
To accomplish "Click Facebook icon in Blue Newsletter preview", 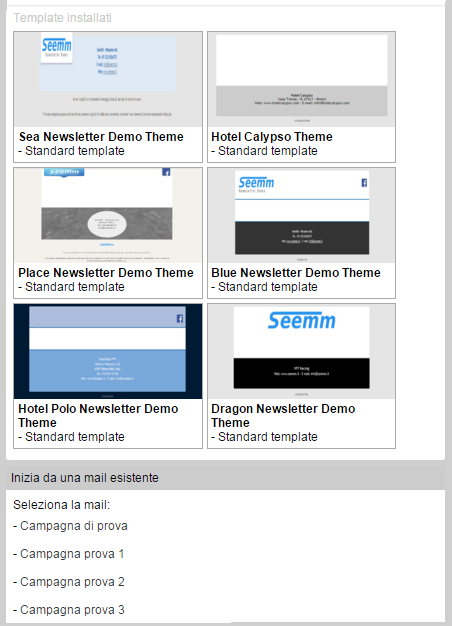I will click(x=364, y=183).
